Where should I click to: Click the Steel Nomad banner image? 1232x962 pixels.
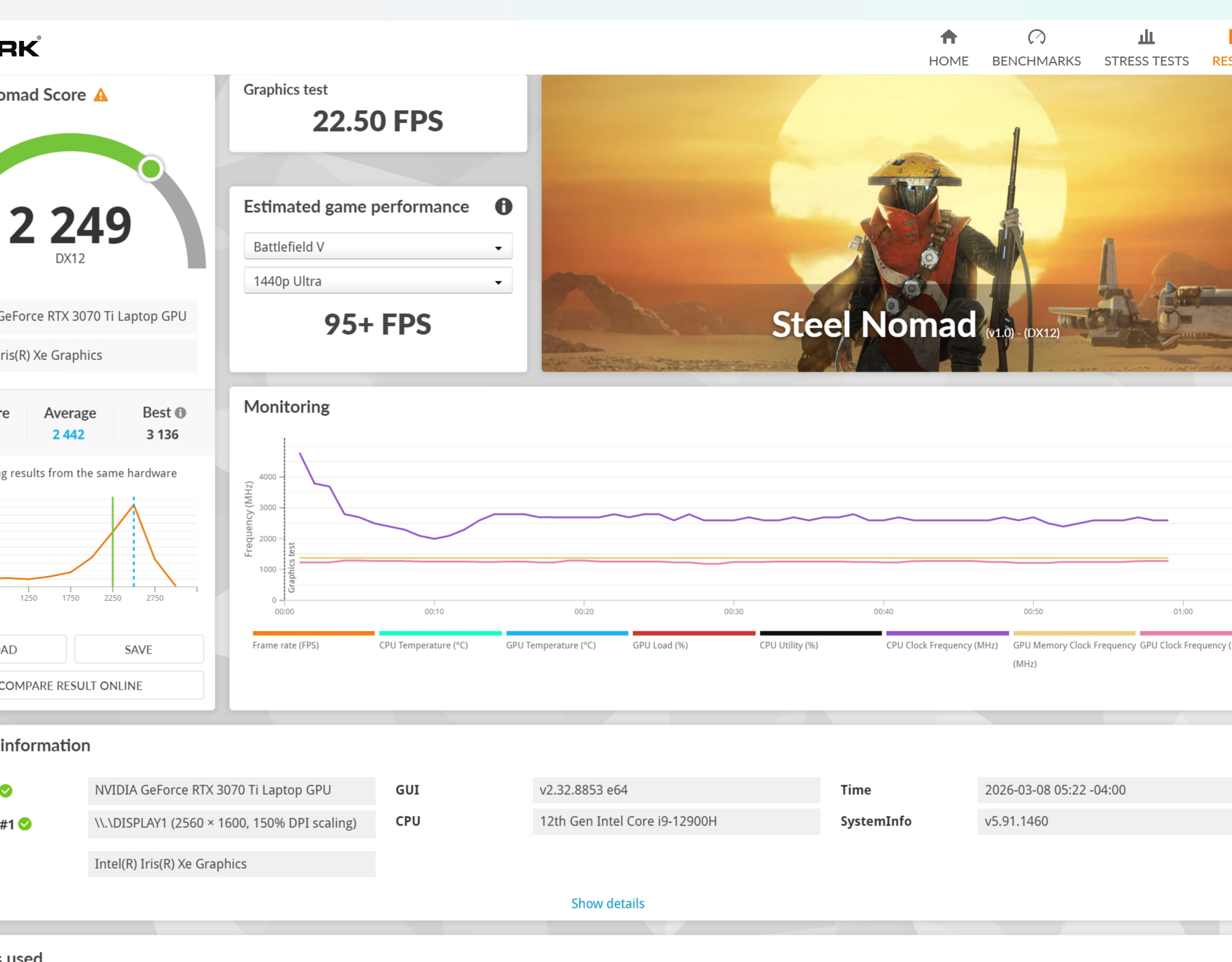click(887, 223)
